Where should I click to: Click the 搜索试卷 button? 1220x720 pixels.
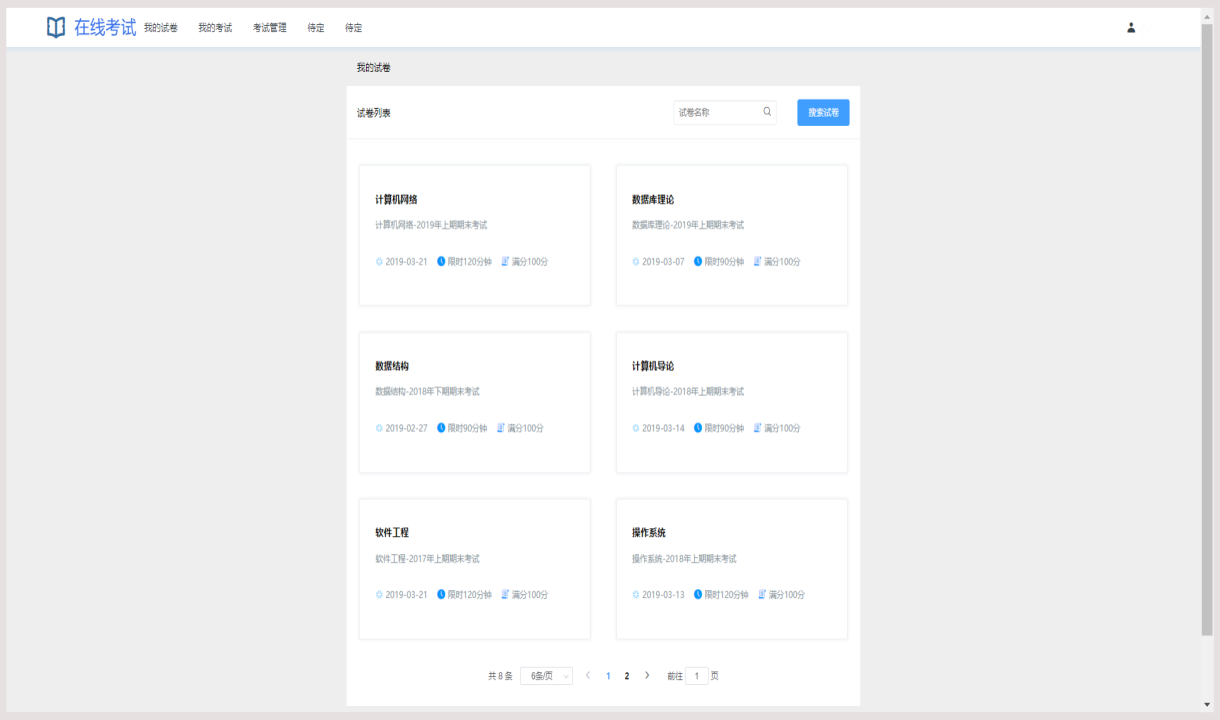pos(823,113)
